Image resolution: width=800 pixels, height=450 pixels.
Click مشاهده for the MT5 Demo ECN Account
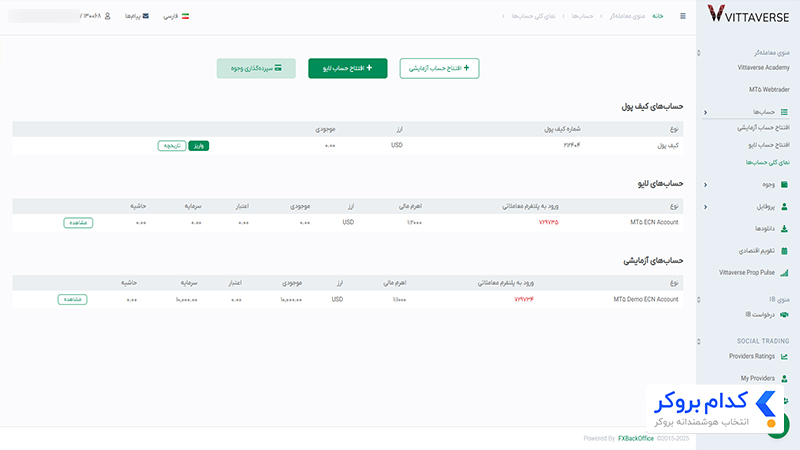coord(72,299)
